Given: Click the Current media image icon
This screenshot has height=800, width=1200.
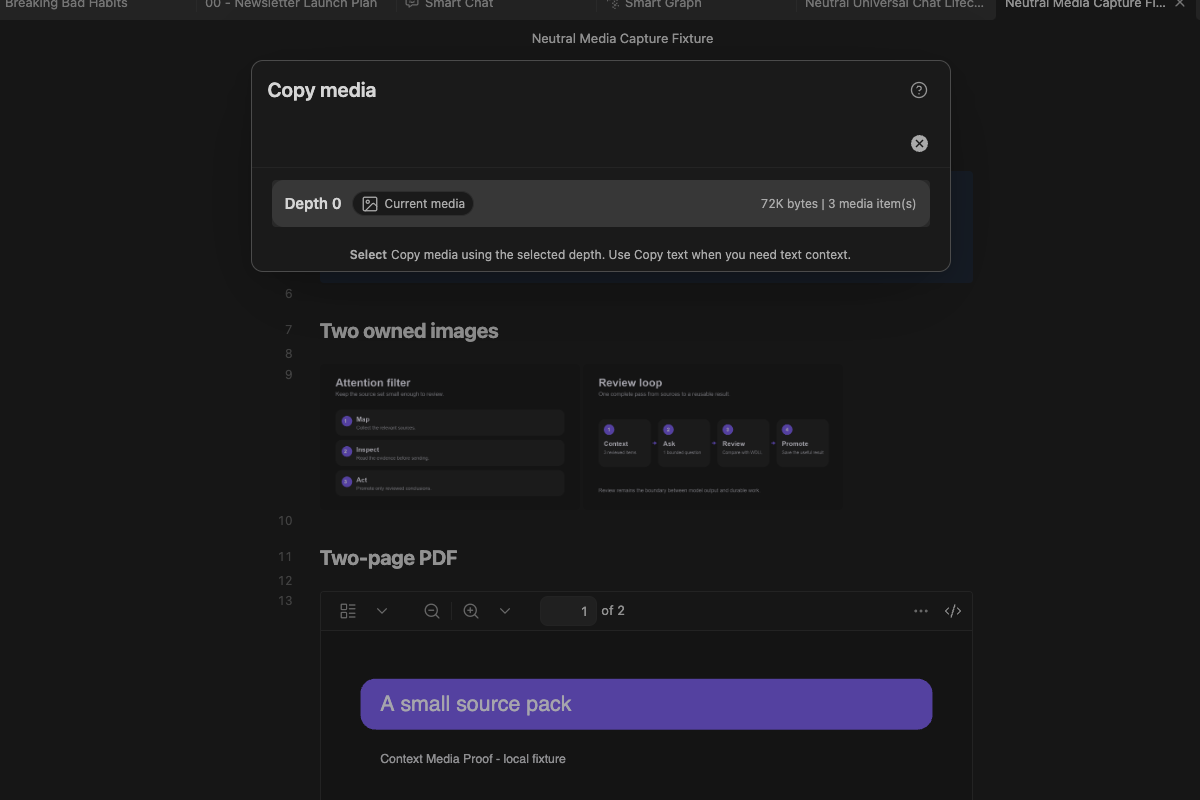Looking at the screenshot, I should (370, 204).
